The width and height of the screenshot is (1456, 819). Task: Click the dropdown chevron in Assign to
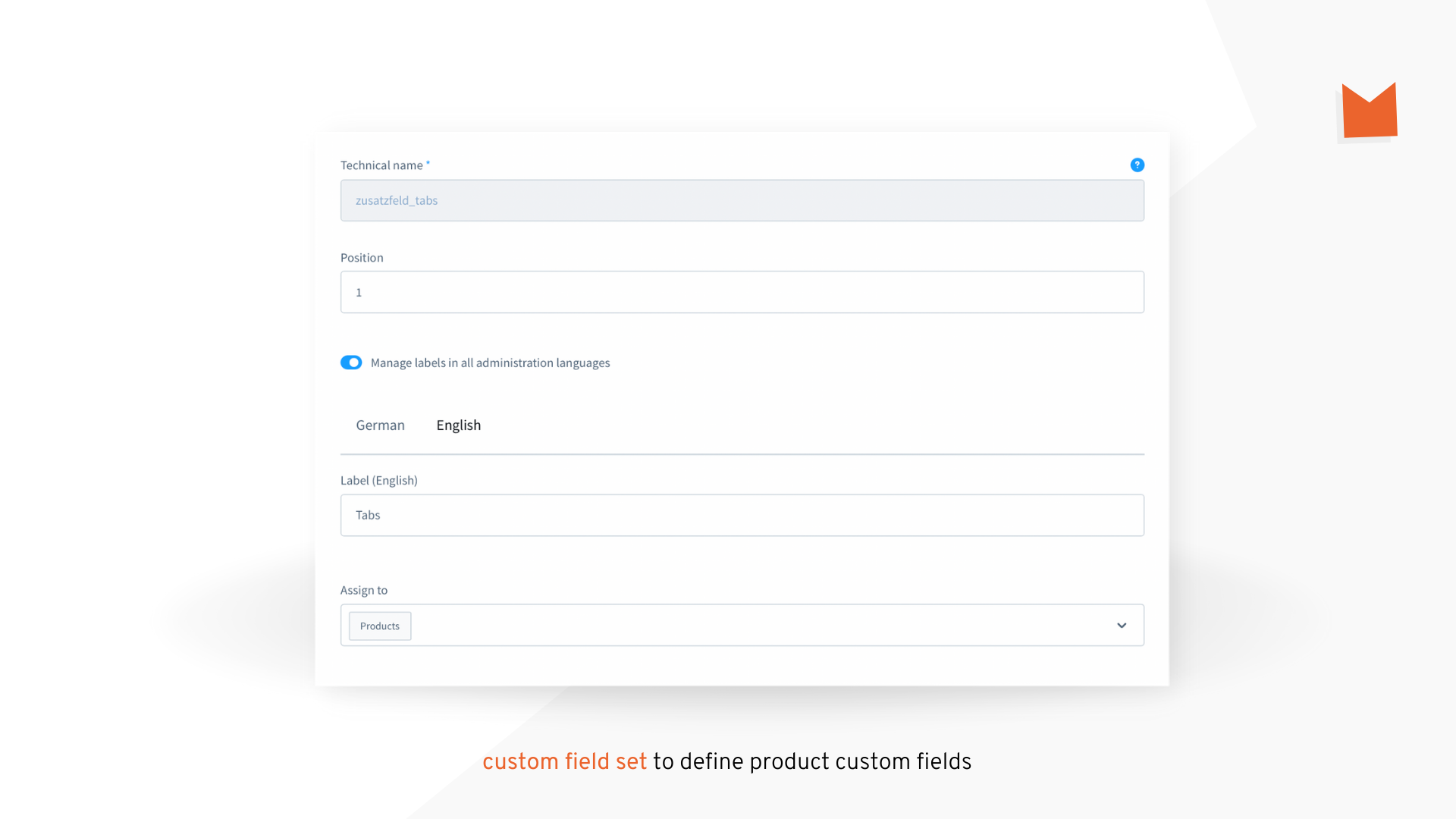1122,625
